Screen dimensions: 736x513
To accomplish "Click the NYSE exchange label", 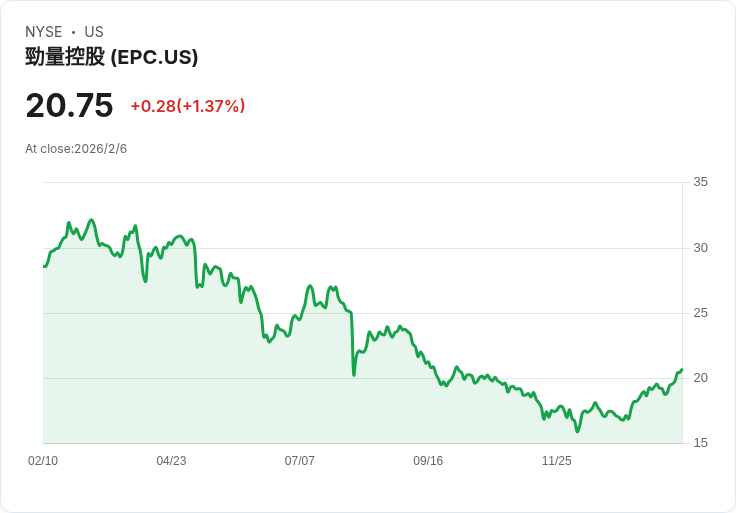I will coord(44,32).
